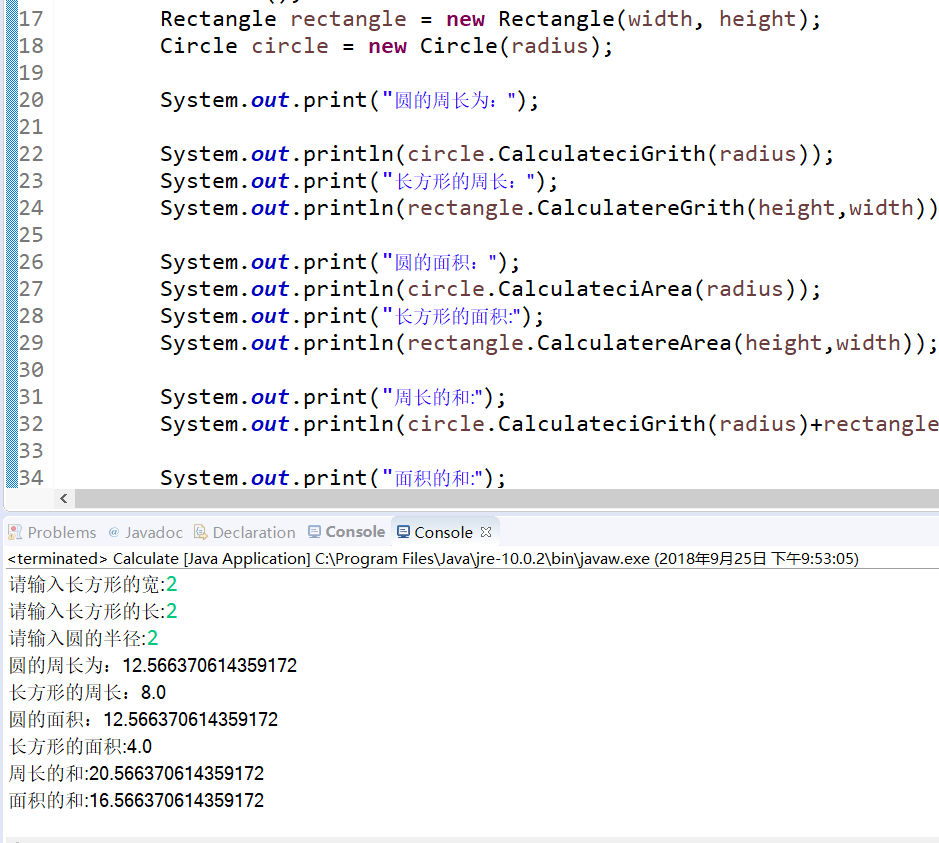Open the Problems tab
This screenshot has height=843, width=939.
[52, 532]
